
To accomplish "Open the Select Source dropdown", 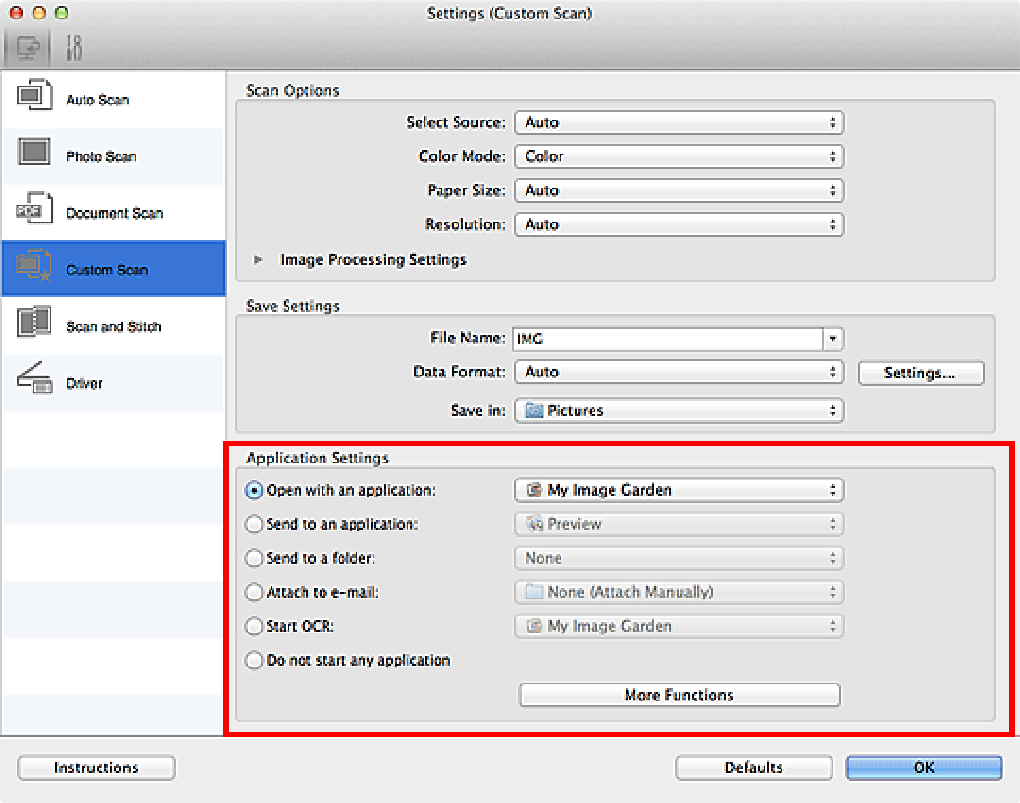I will [679, 122].
